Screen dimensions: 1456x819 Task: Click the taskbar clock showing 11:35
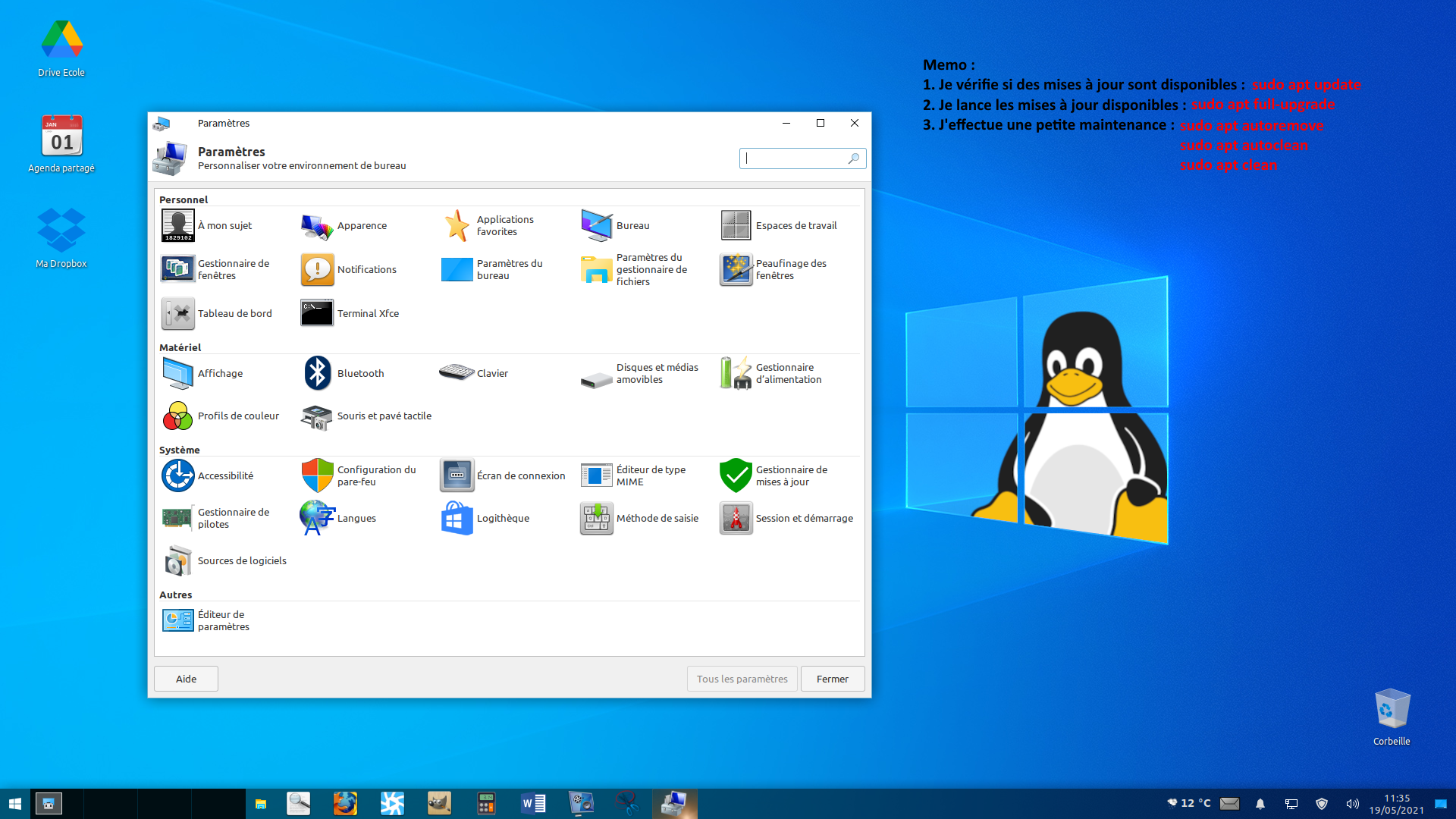click(1397, 804)
